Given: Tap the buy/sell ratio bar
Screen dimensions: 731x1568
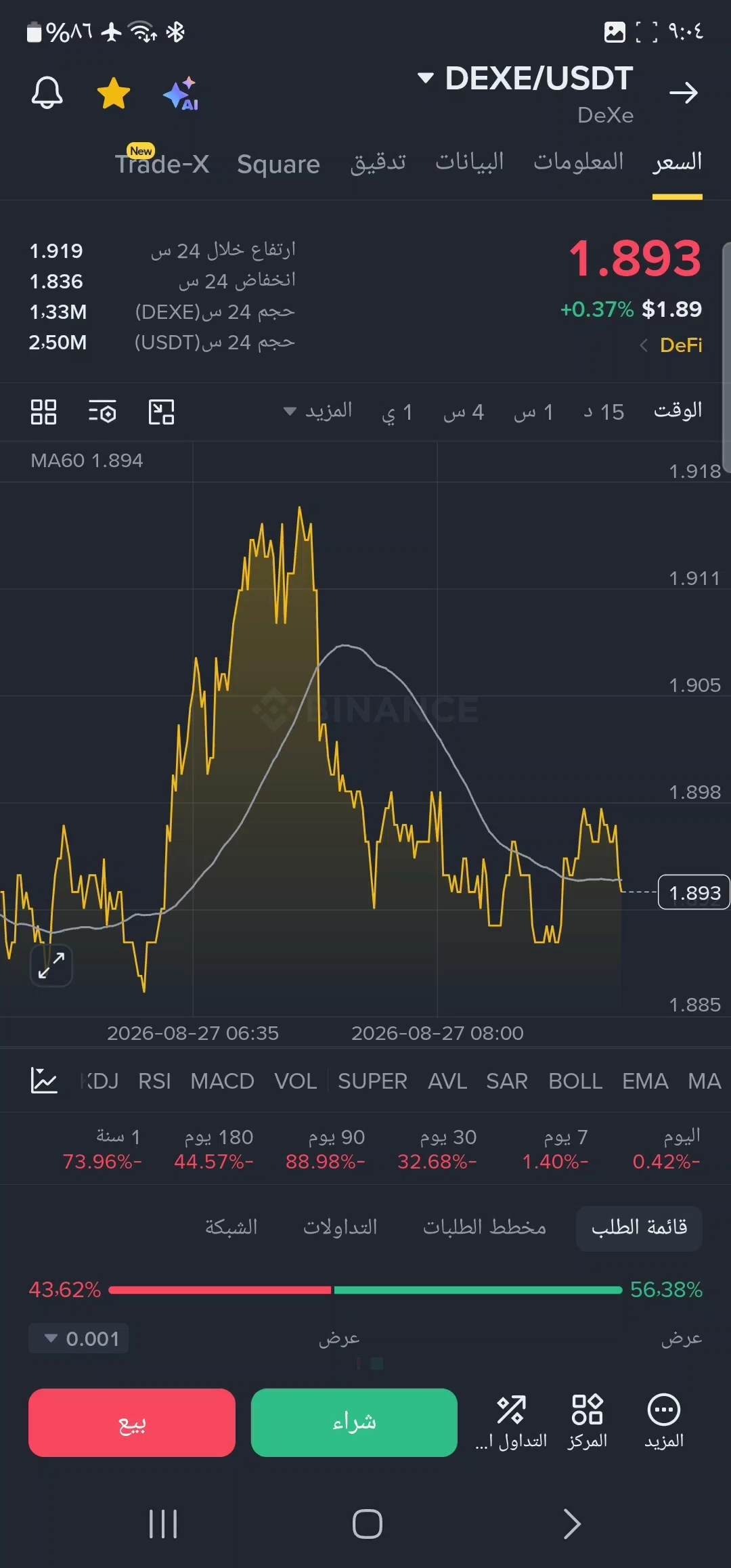Looking at the screenshot, I should tap(365, 1290).
